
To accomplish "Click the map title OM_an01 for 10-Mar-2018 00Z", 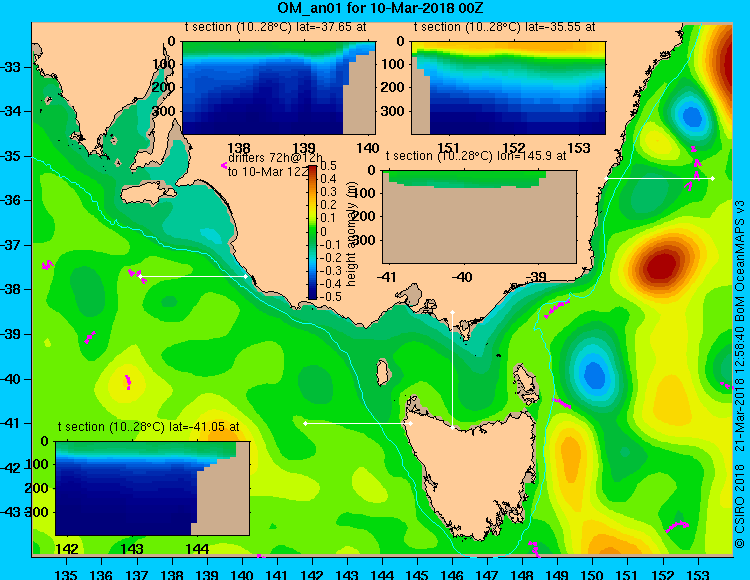I will click(381, 8).
